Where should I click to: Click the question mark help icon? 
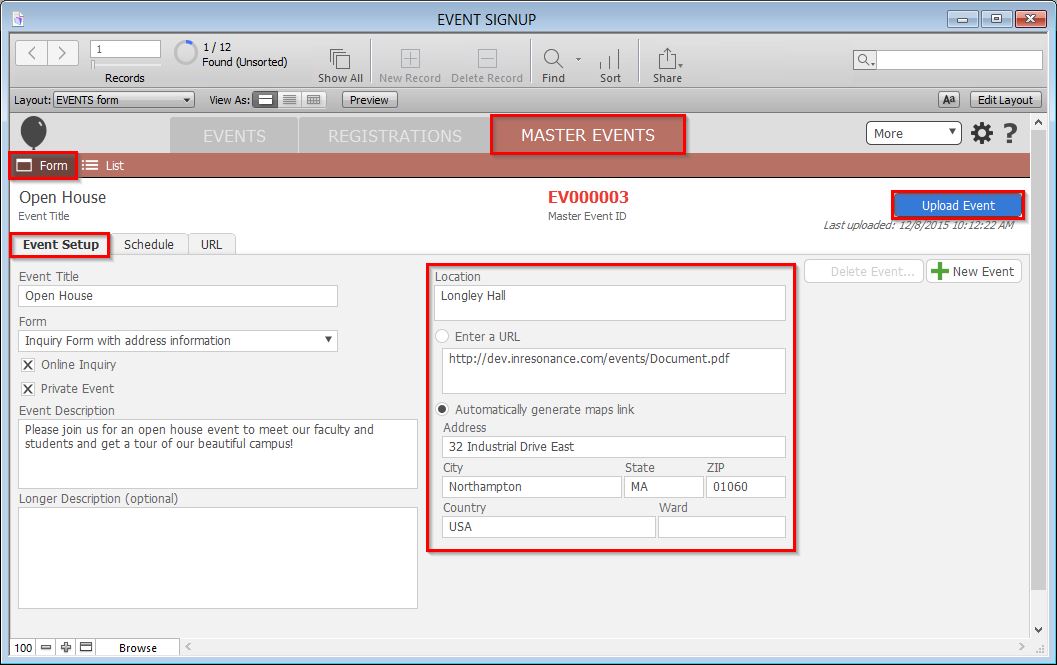point(1010,133)
